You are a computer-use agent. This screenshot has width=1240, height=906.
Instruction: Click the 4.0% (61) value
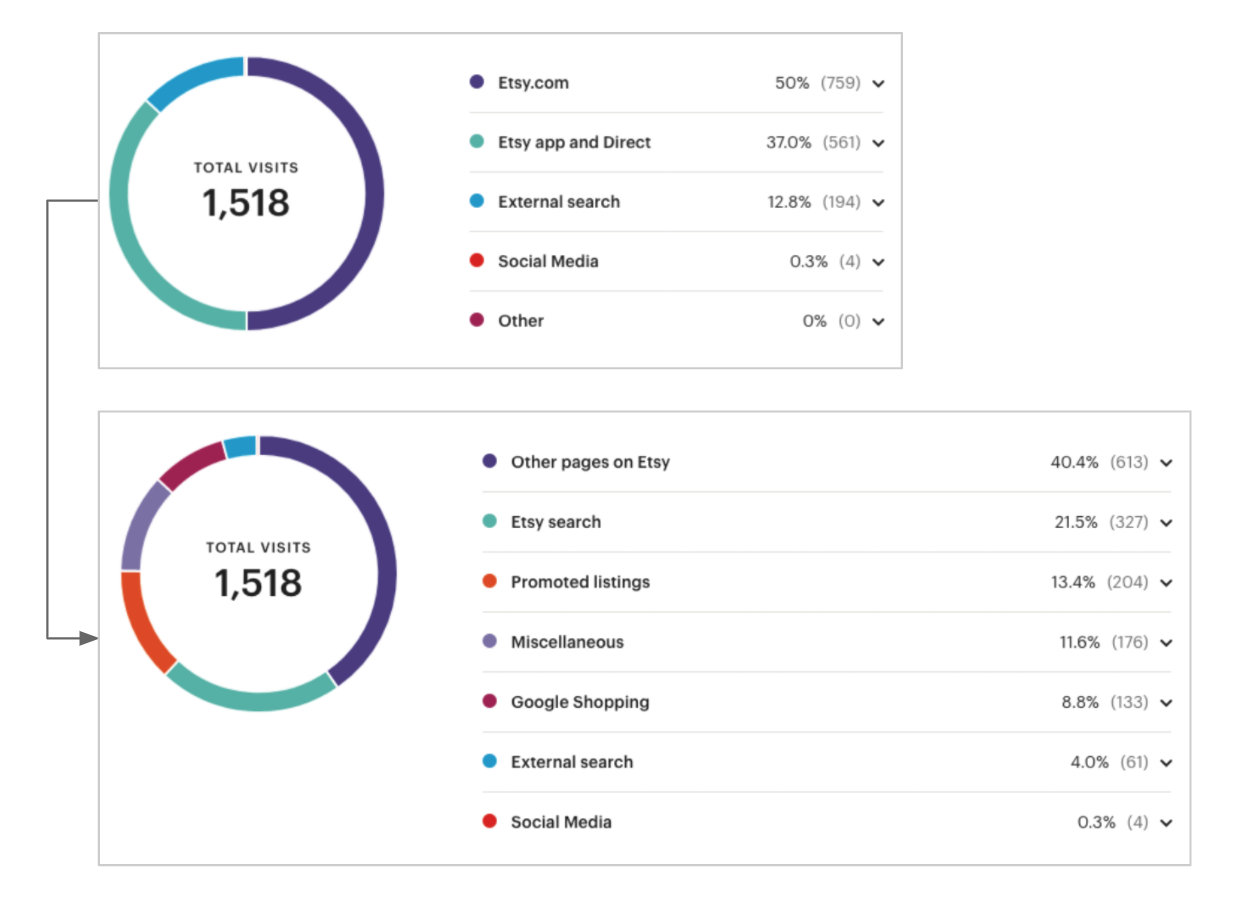pos(1109,762)
